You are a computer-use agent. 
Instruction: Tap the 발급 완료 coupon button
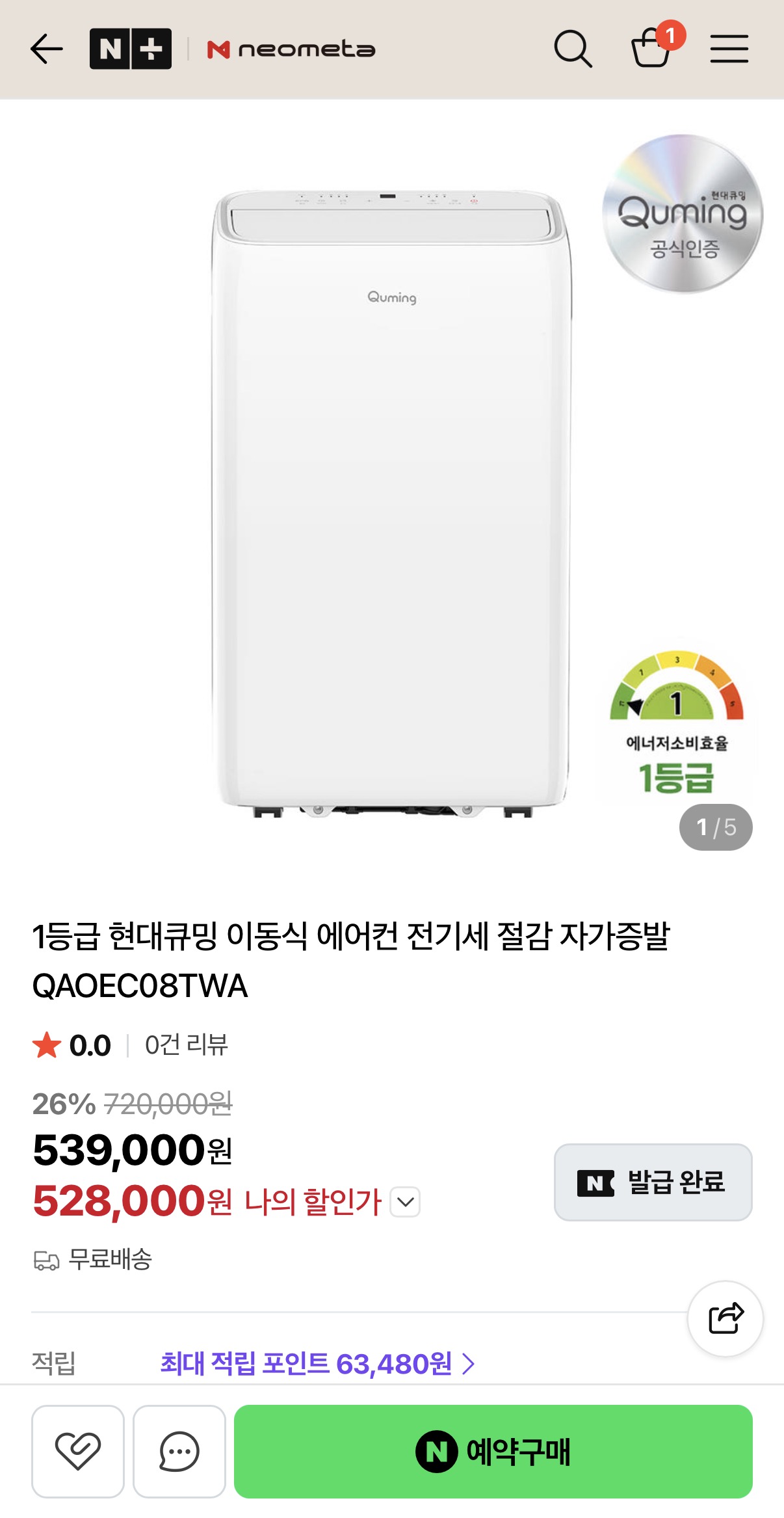click(x=653, y=1182)
